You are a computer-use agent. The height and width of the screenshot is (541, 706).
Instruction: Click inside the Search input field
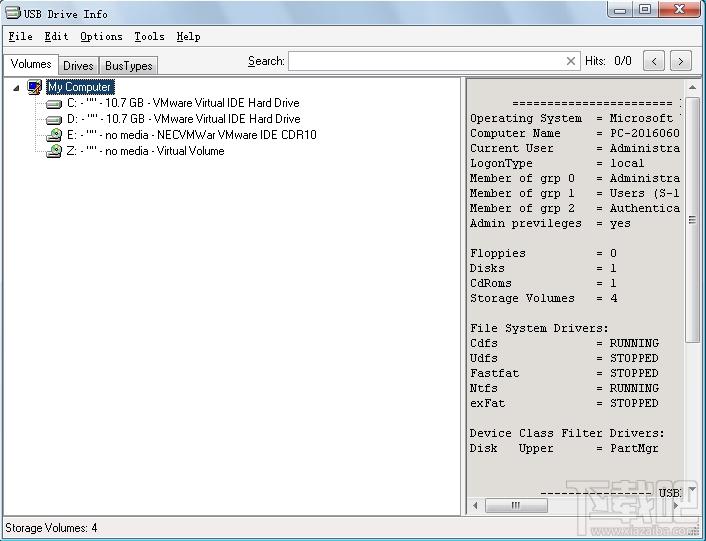tap(426, 61)
